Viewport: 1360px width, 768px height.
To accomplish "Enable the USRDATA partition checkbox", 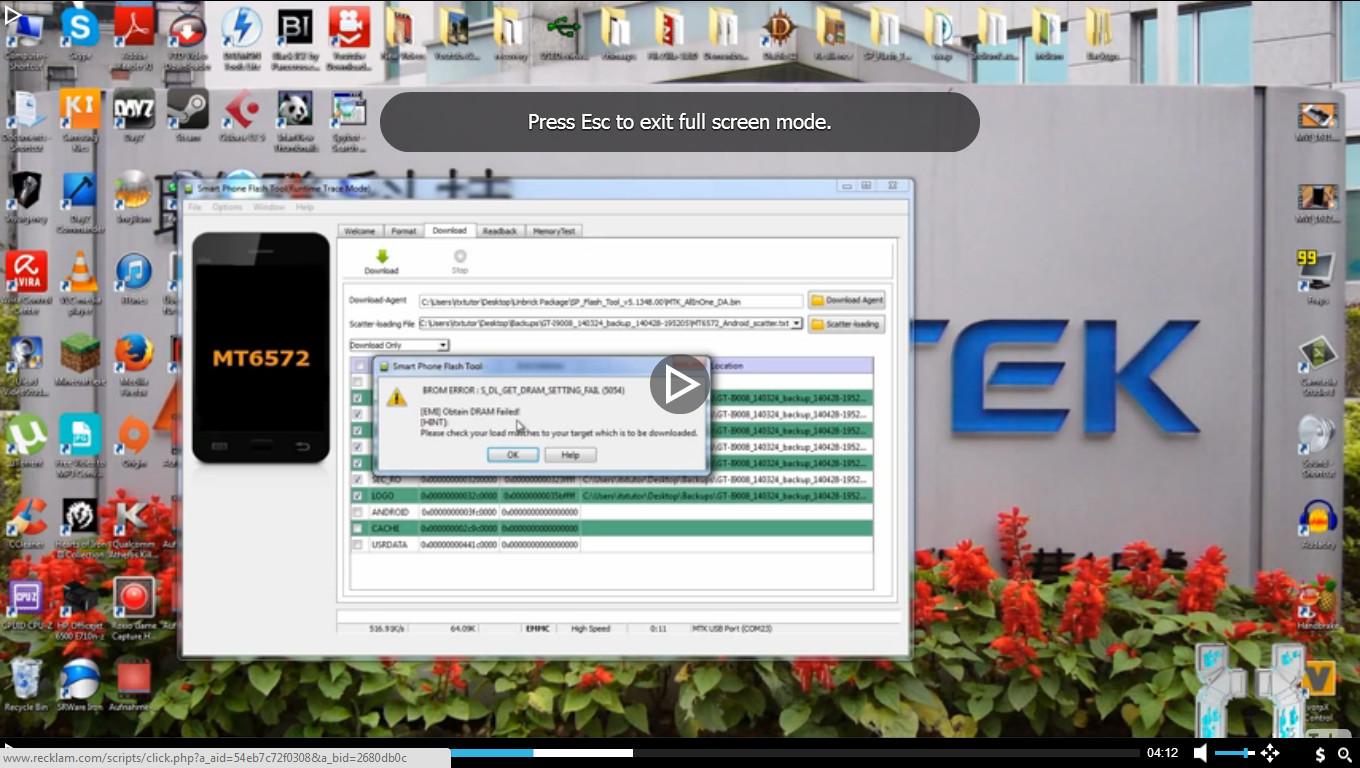I will [357, 545].
